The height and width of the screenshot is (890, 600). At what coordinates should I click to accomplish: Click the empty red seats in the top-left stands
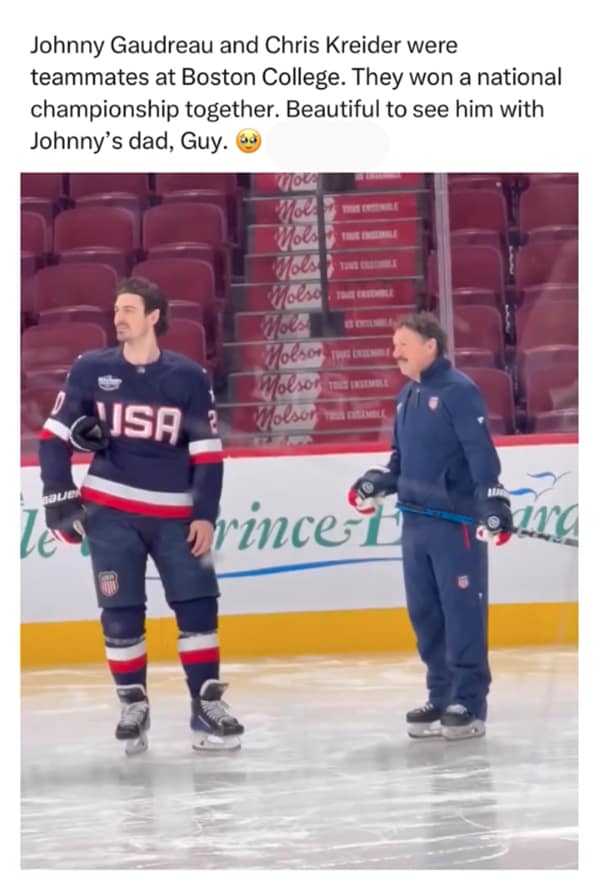[x=128, y=244]
